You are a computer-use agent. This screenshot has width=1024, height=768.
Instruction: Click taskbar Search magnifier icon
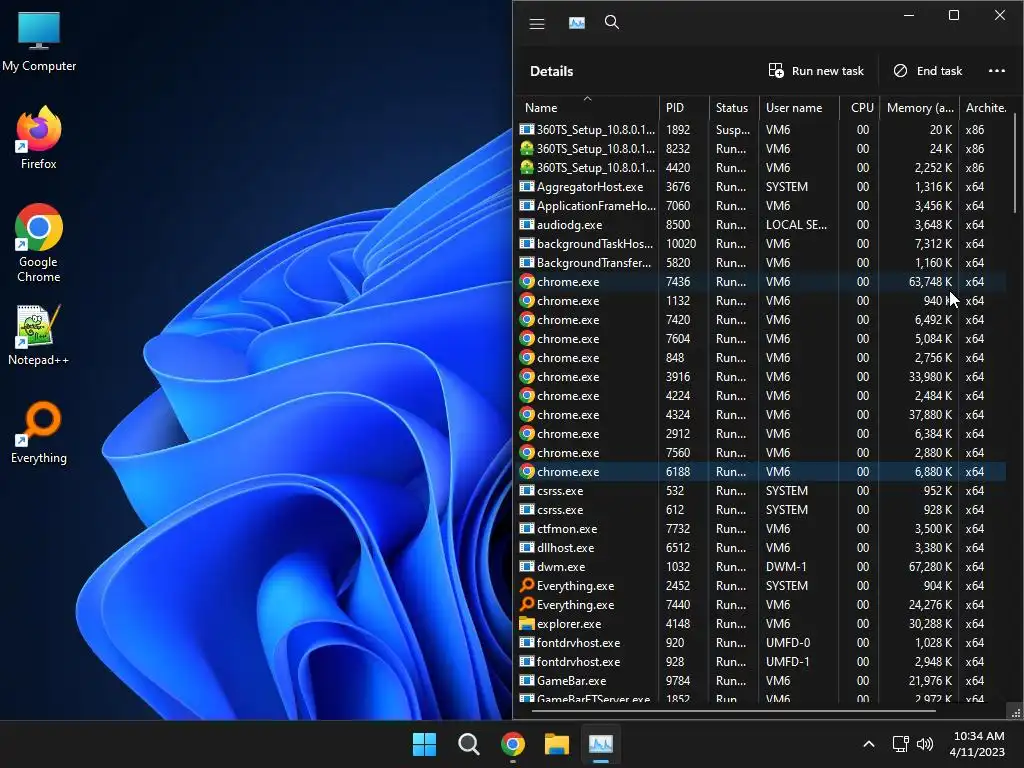(468, 744)
